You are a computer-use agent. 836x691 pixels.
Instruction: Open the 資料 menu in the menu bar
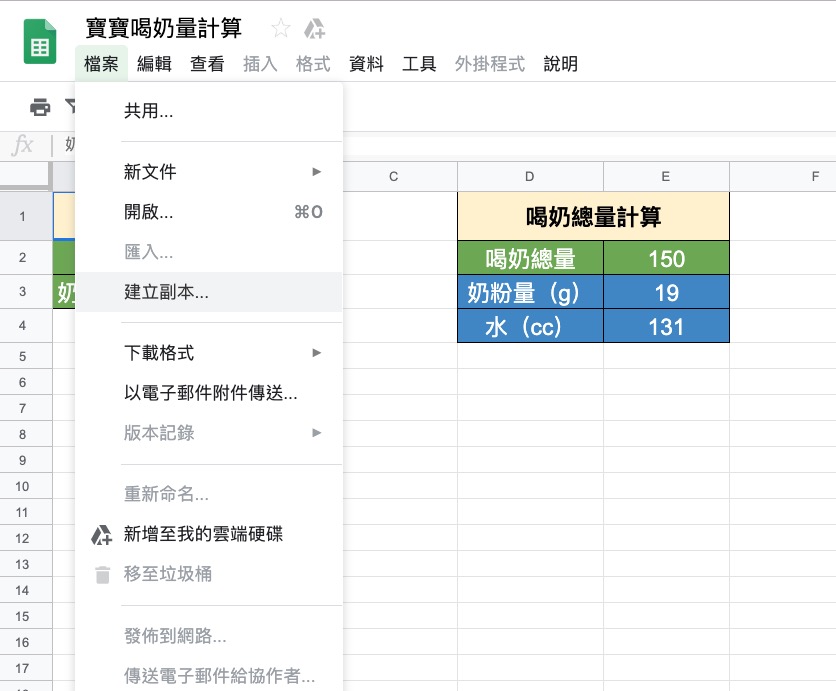[366, 64]
